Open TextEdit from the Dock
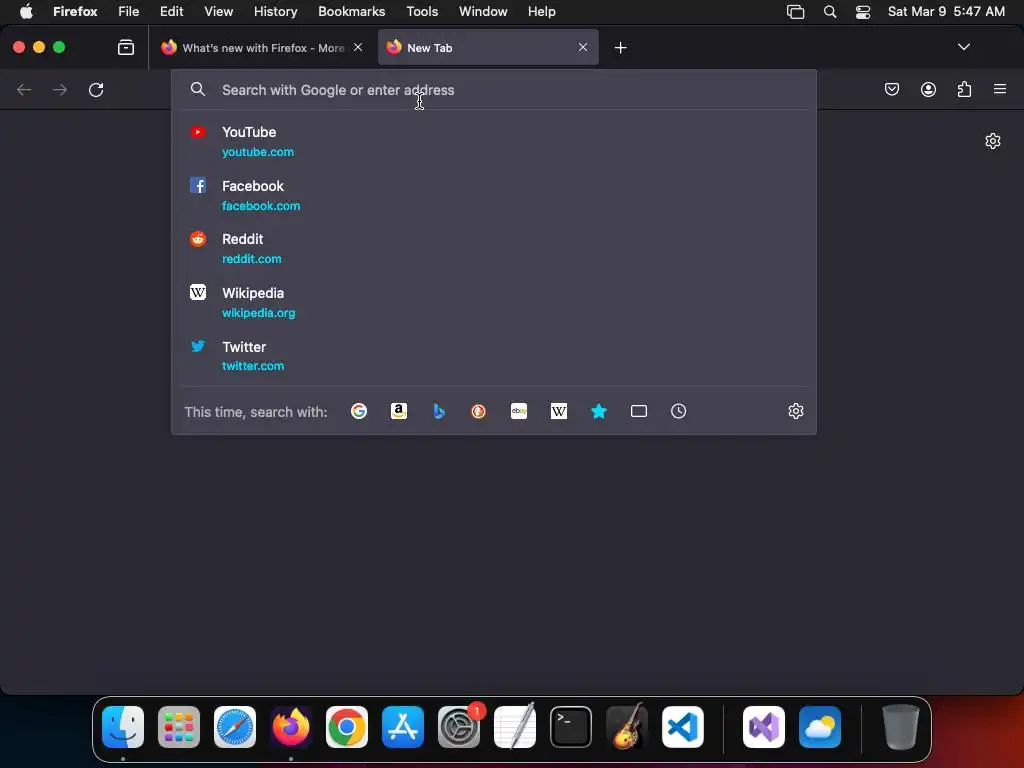This screenshot has width=1024, height=768. 515,727
